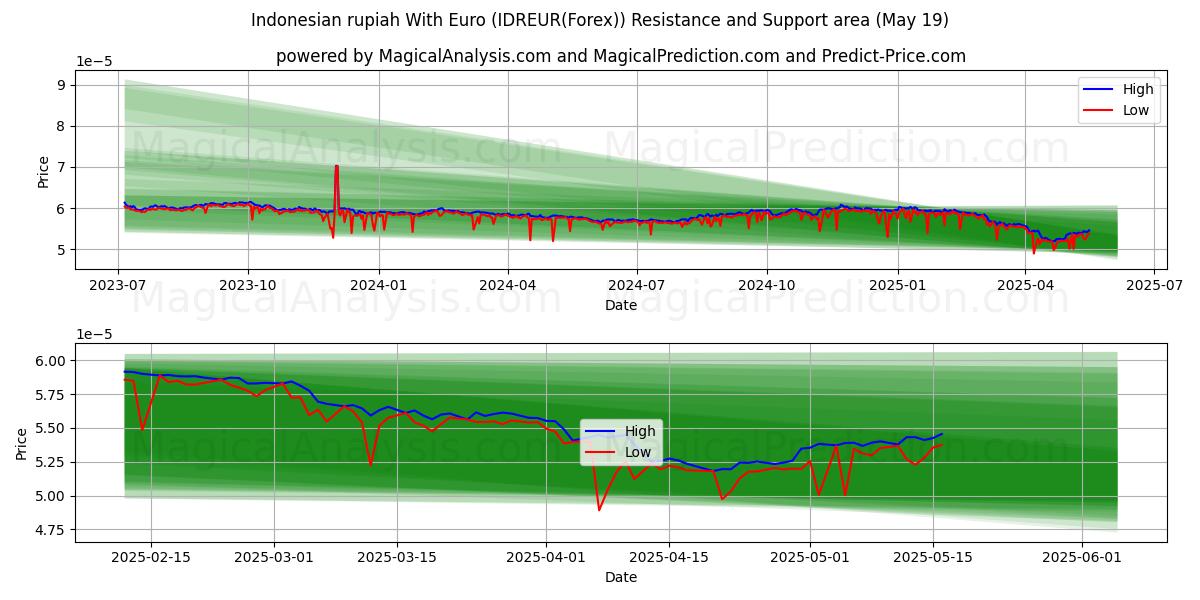The width and height of the screenshot is (1200, 600).
Task: Click the end of the blue High line in the bottom chart
Action: coord(941,434)
